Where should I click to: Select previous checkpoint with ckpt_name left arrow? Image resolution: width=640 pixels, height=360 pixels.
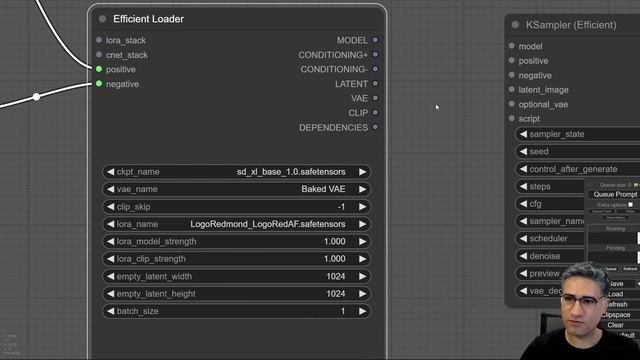[110, 172]
